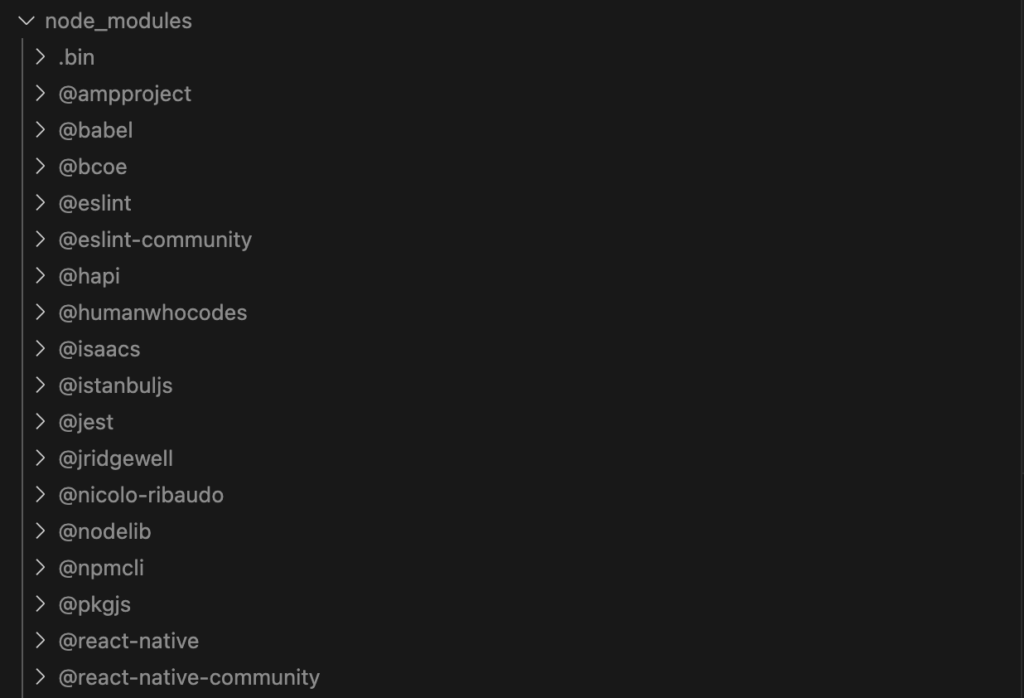The image size is (1024, 698).
Task: Select the node_modules root folder label
Action: 118,21
